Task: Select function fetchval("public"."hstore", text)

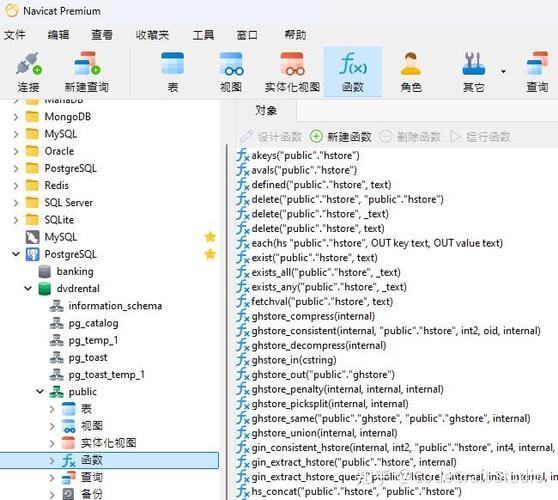Action: 322,301
